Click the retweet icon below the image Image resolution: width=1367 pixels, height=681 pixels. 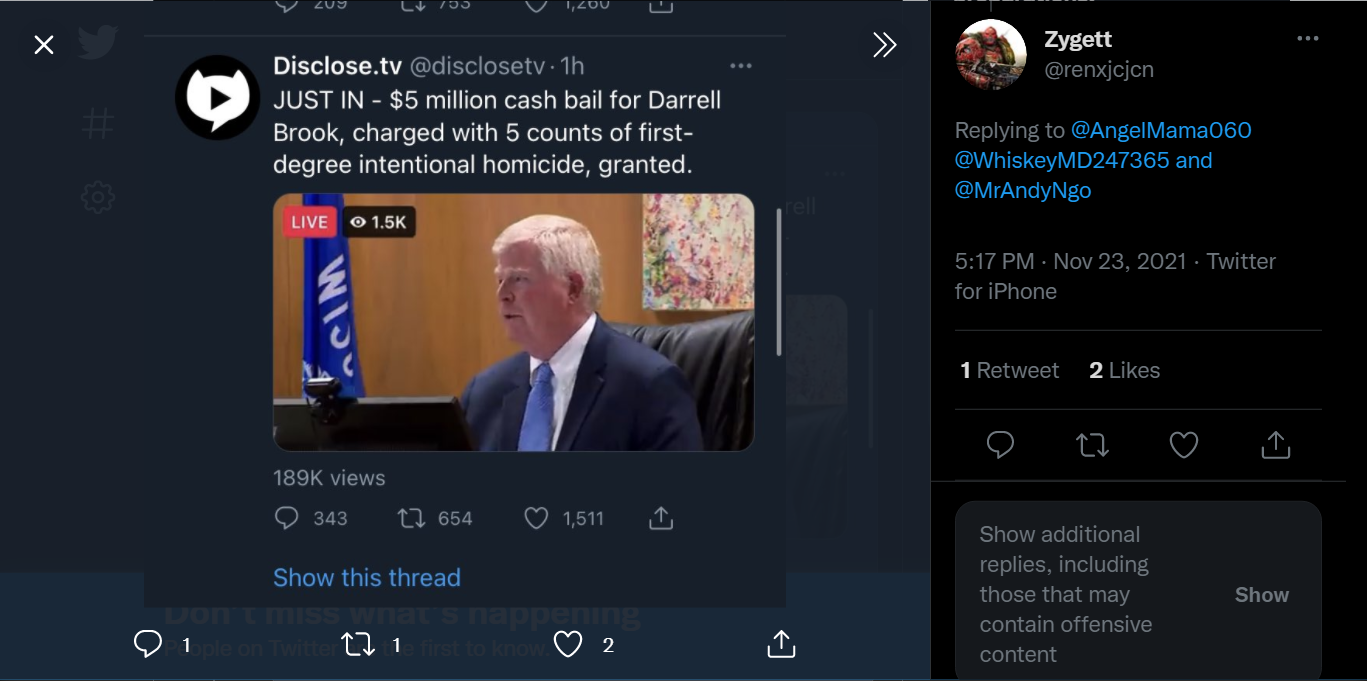click(x=358, y=644)
